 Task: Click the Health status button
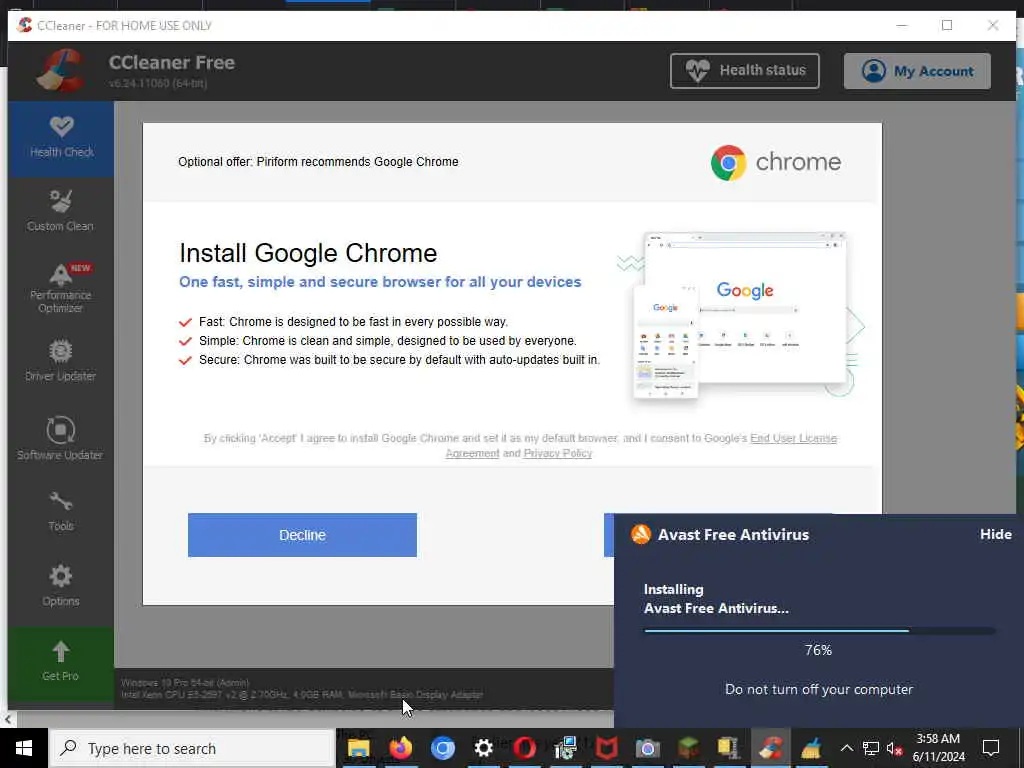tap(744, 71)
